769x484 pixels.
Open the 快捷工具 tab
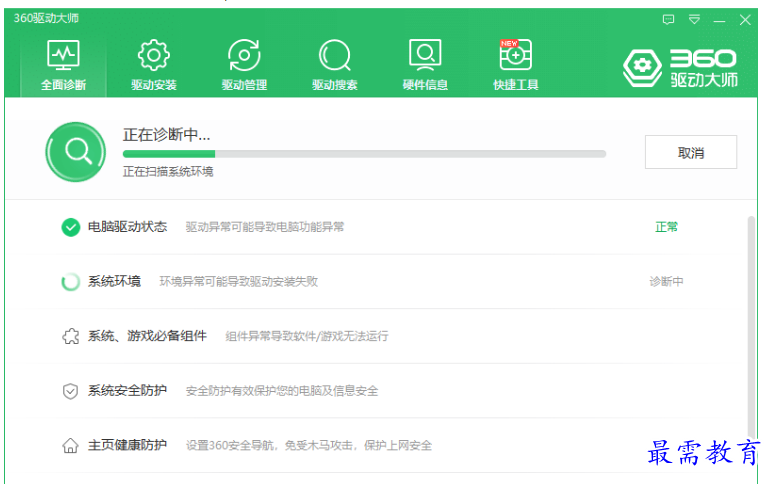[x=515, y=66]
